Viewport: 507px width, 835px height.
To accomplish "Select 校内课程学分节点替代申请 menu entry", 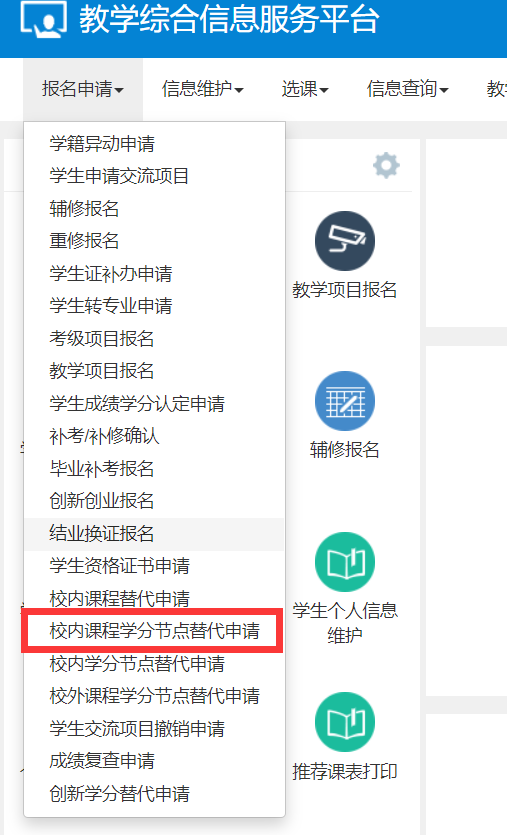I will (x=154, y=631).
